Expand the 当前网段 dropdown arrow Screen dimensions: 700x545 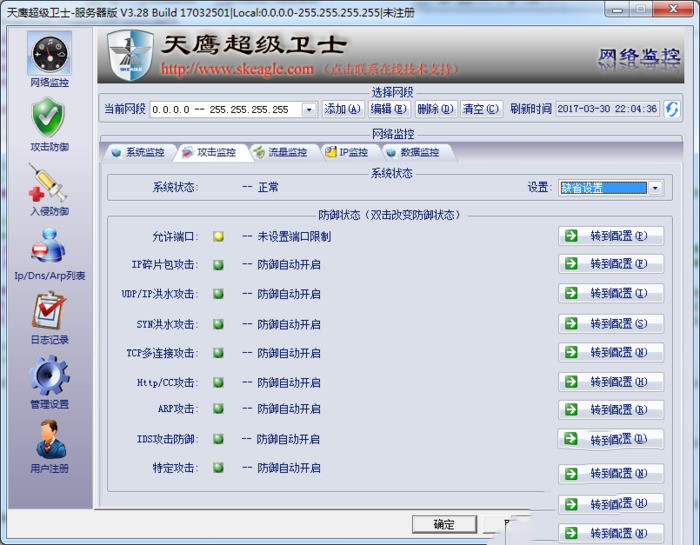point(309,109)
